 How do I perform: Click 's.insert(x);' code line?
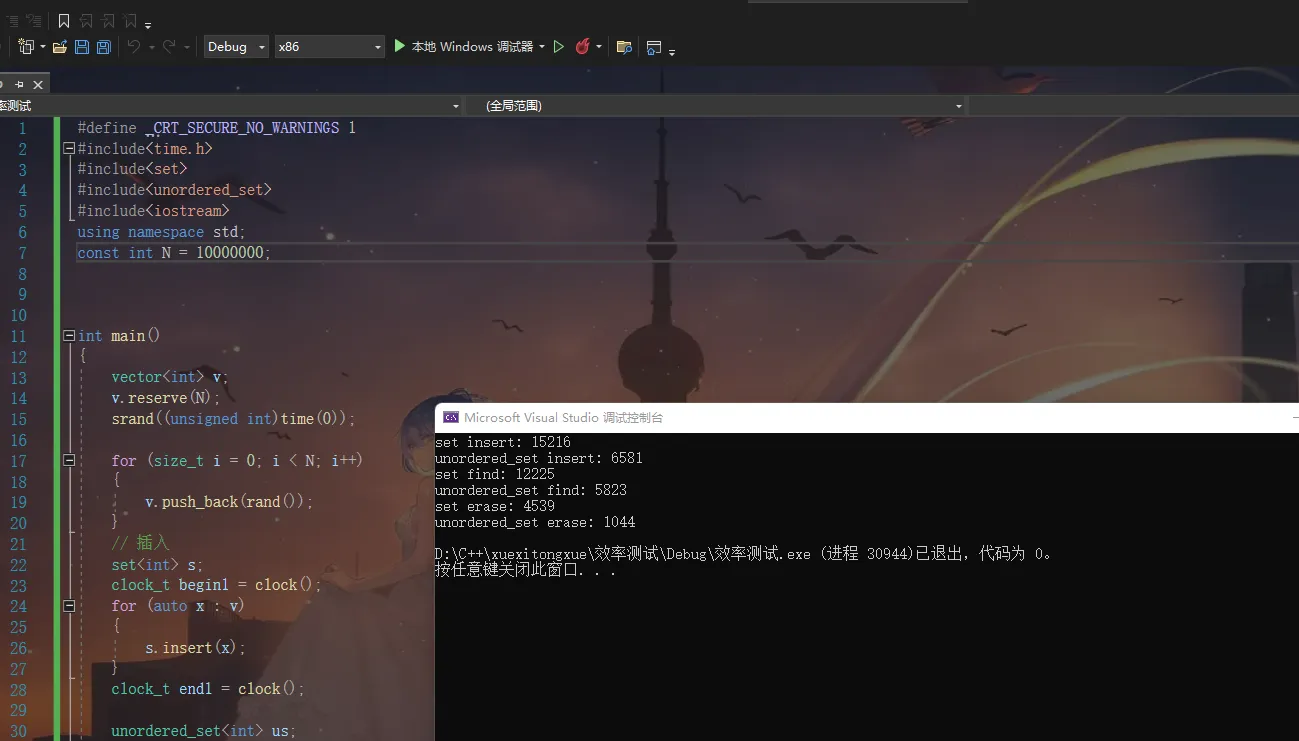[x=195, y=648]
